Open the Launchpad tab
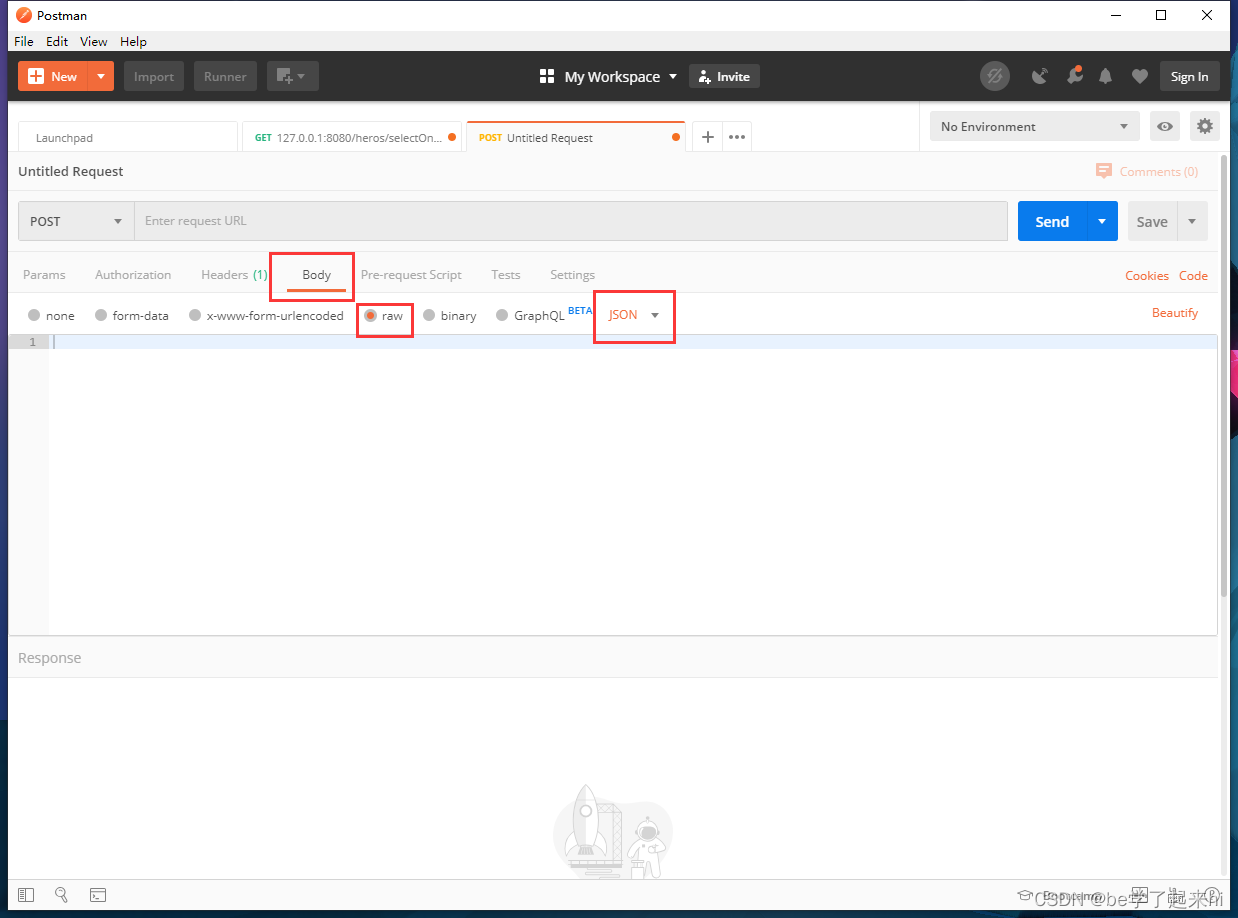 pos(128,138)
